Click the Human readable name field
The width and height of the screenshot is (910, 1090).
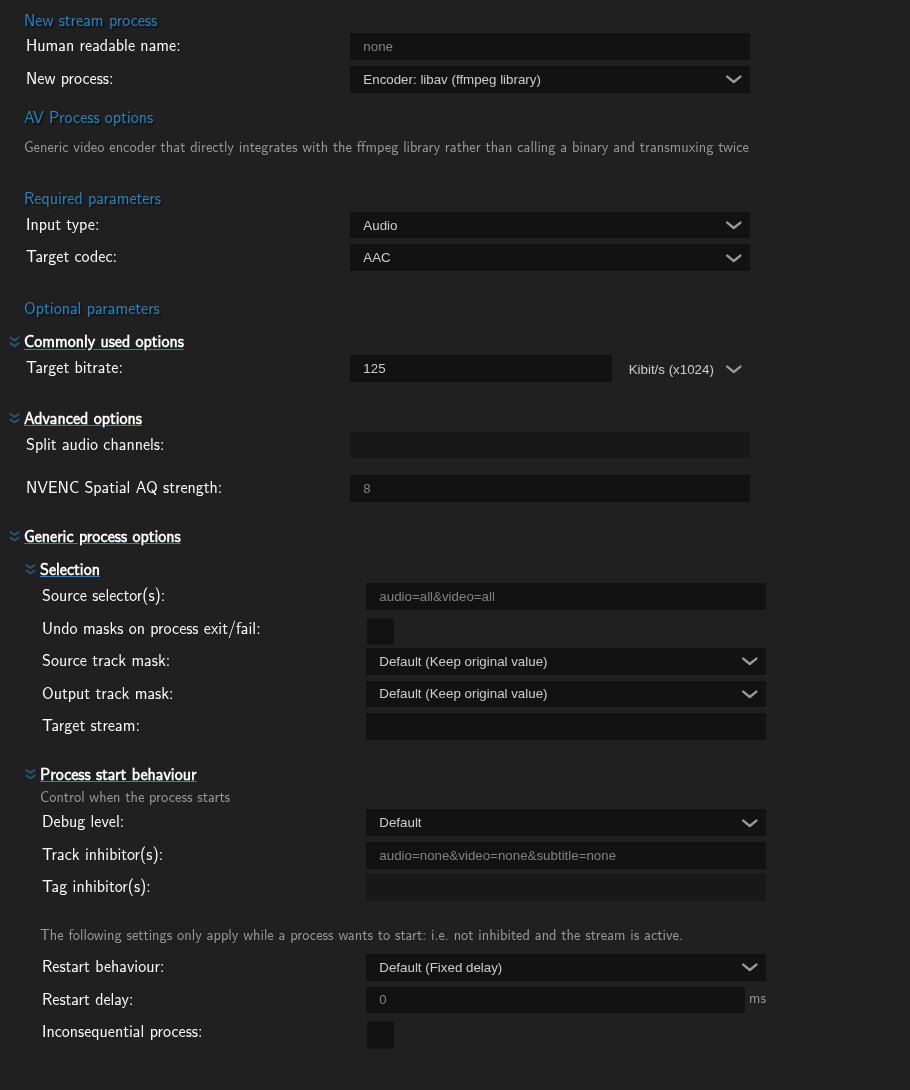(549, 47)
